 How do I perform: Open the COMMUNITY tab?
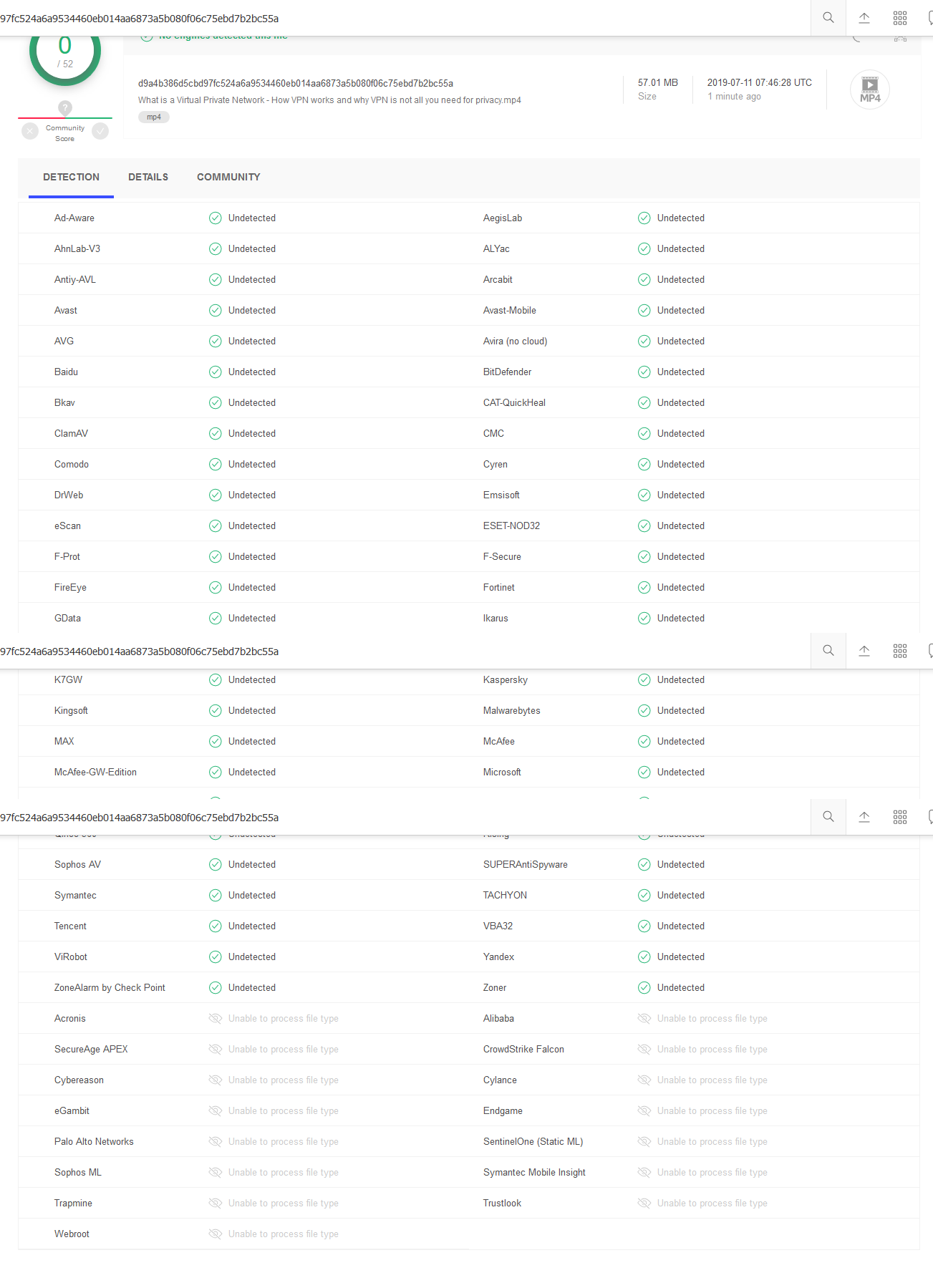point(228,177)
